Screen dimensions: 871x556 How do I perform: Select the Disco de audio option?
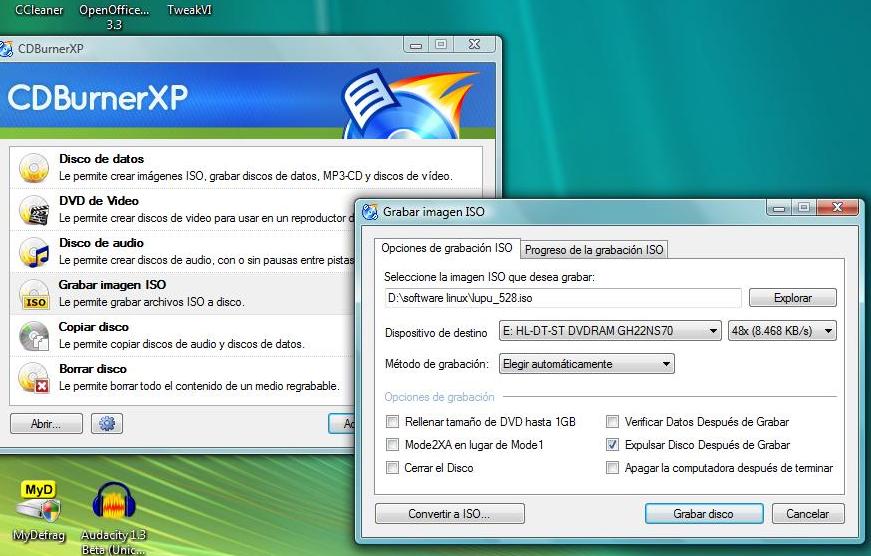pyautogui.click(x=183, y=252)
